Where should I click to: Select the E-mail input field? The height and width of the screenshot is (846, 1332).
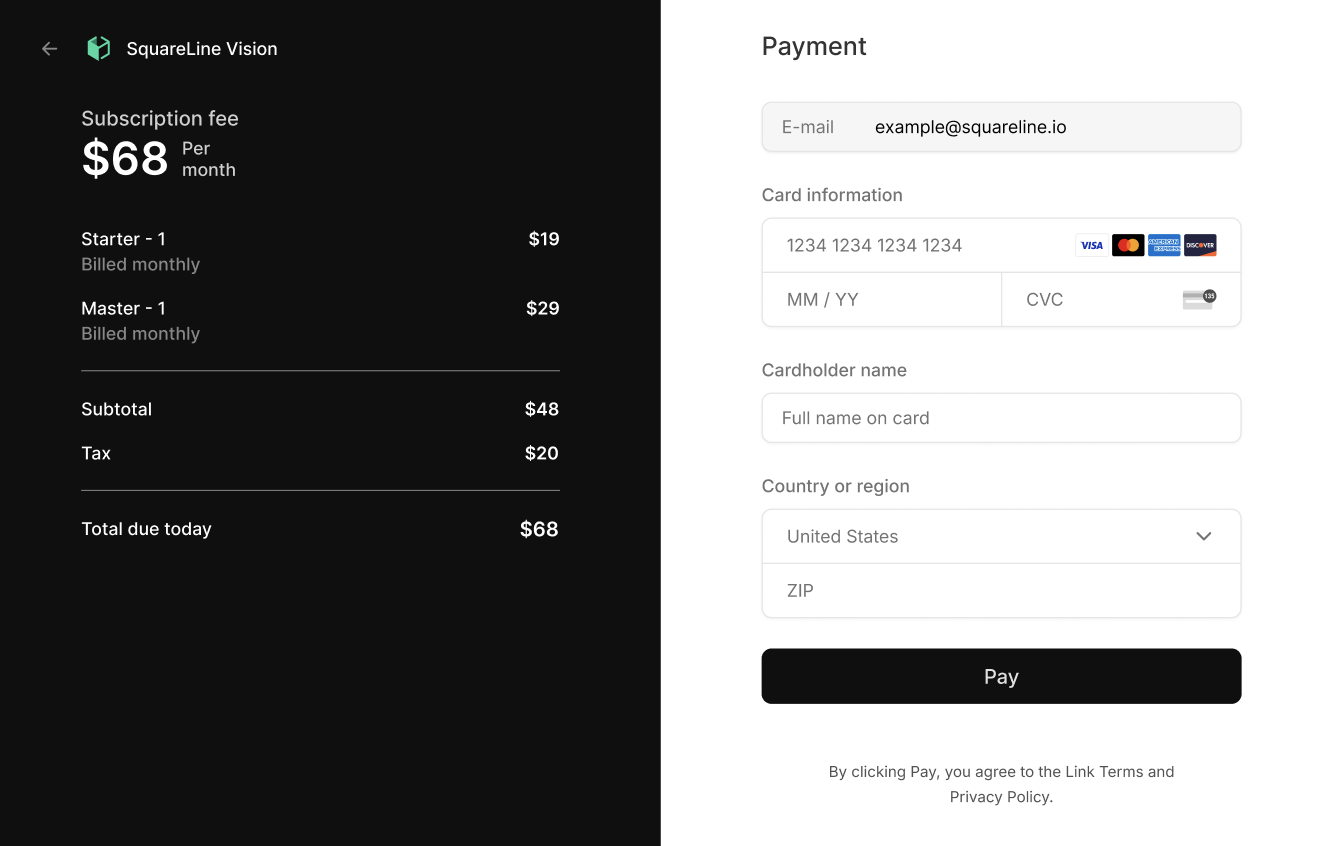click(x=1001, y=127)
